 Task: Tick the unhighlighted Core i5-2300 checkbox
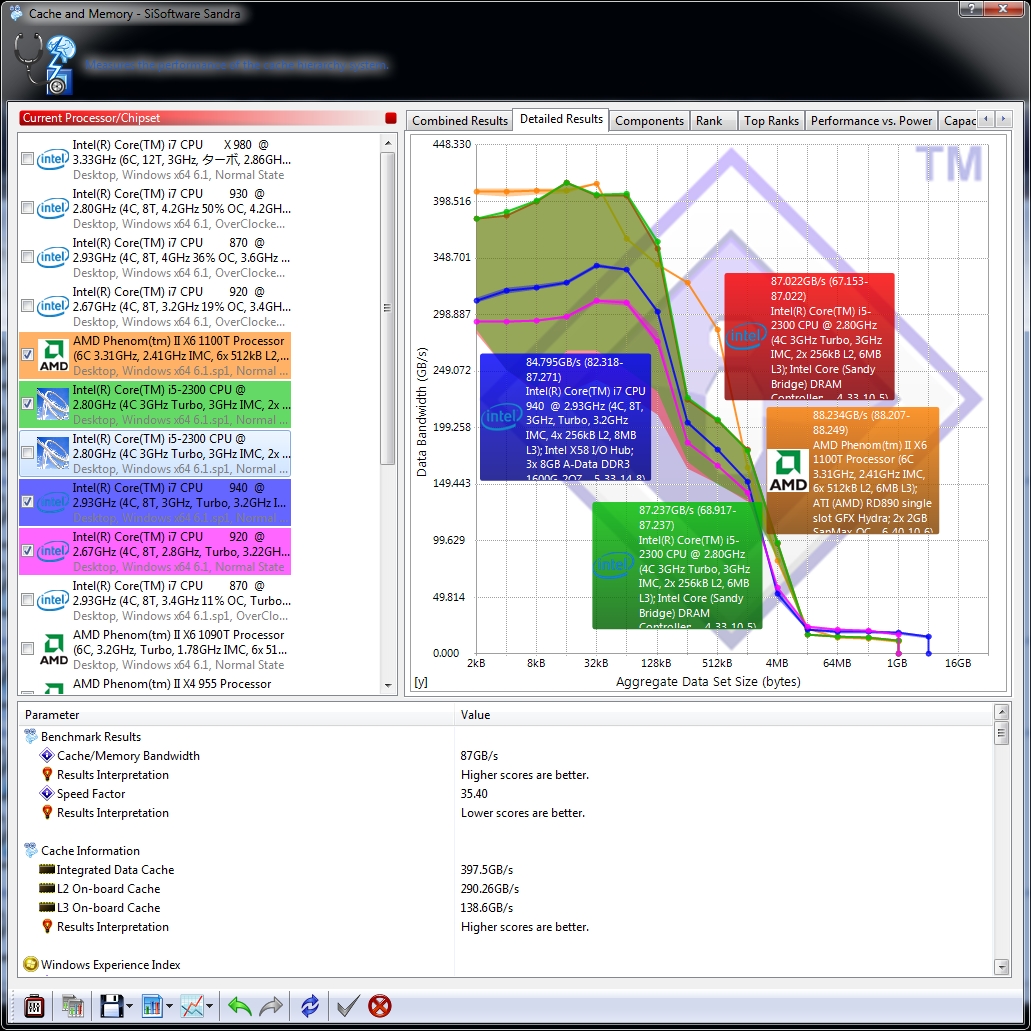click(28, 453)
